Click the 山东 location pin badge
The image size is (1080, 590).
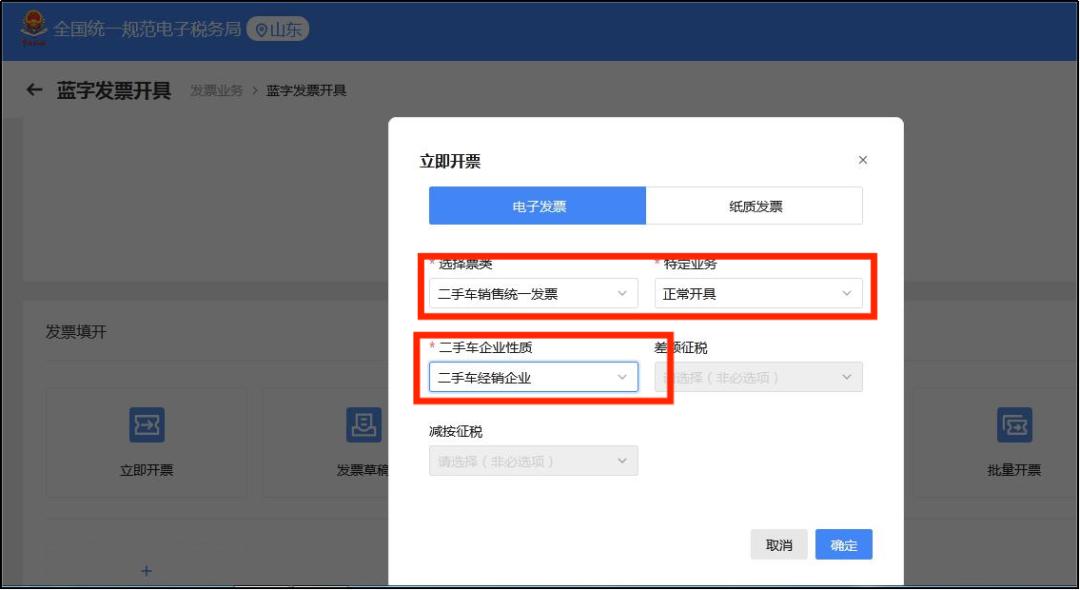click(x=278, y=29)
